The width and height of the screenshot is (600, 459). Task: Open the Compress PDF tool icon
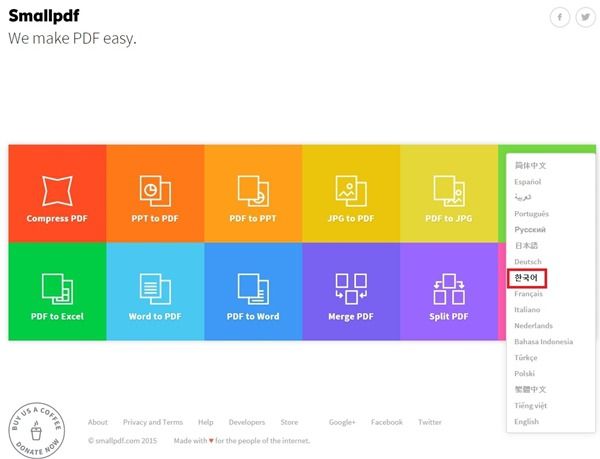[x=57, y=190]
